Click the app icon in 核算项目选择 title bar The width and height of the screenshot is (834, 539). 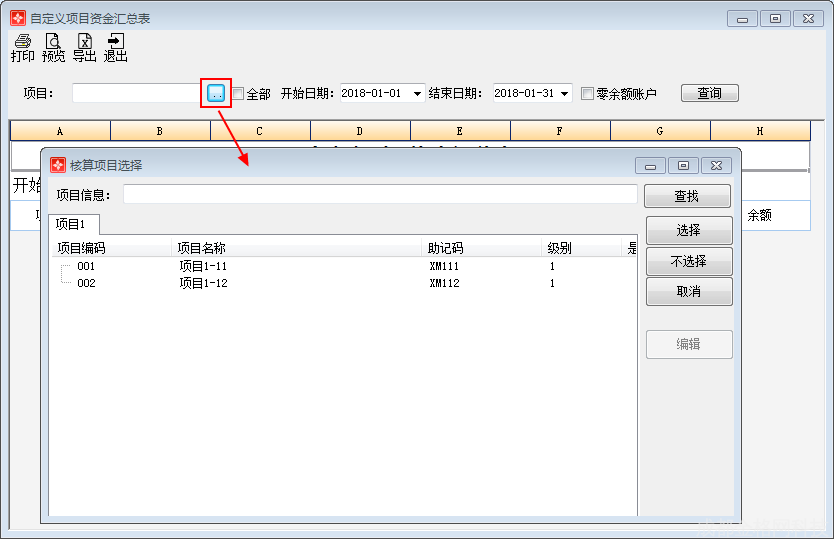tap(58, 165)
